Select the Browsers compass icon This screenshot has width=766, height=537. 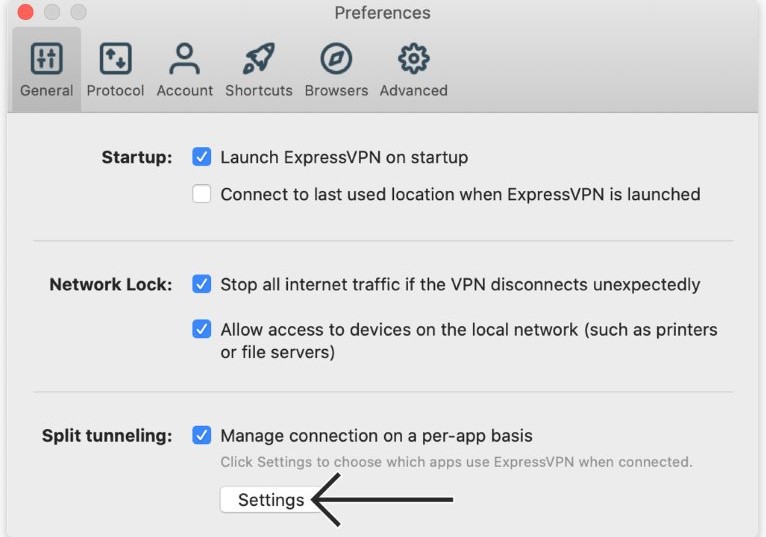pos(336,59)
